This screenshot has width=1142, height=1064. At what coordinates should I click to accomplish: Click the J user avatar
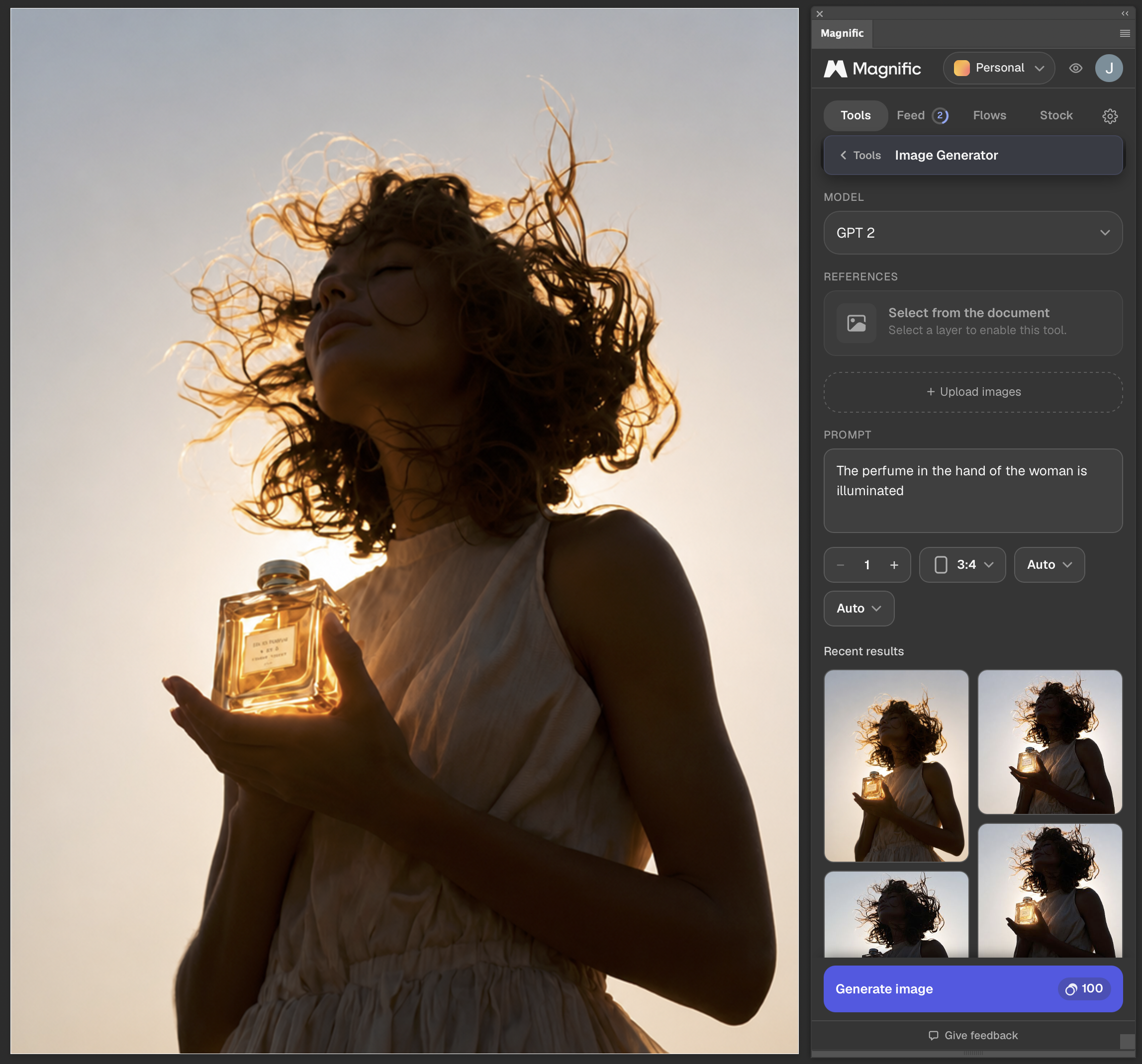[1109, 68]
